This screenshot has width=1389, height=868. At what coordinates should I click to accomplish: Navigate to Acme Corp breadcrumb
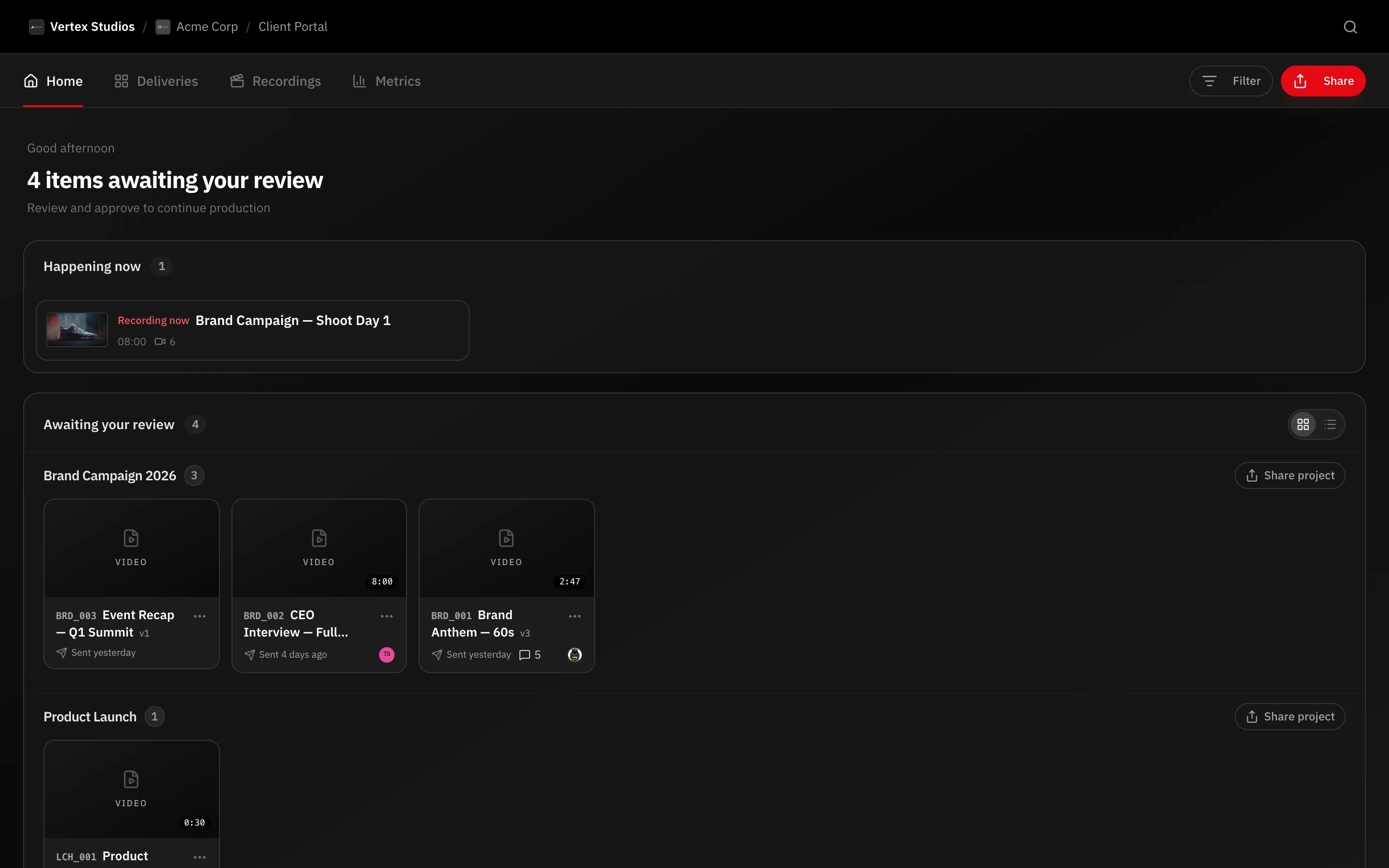[207, 27]
